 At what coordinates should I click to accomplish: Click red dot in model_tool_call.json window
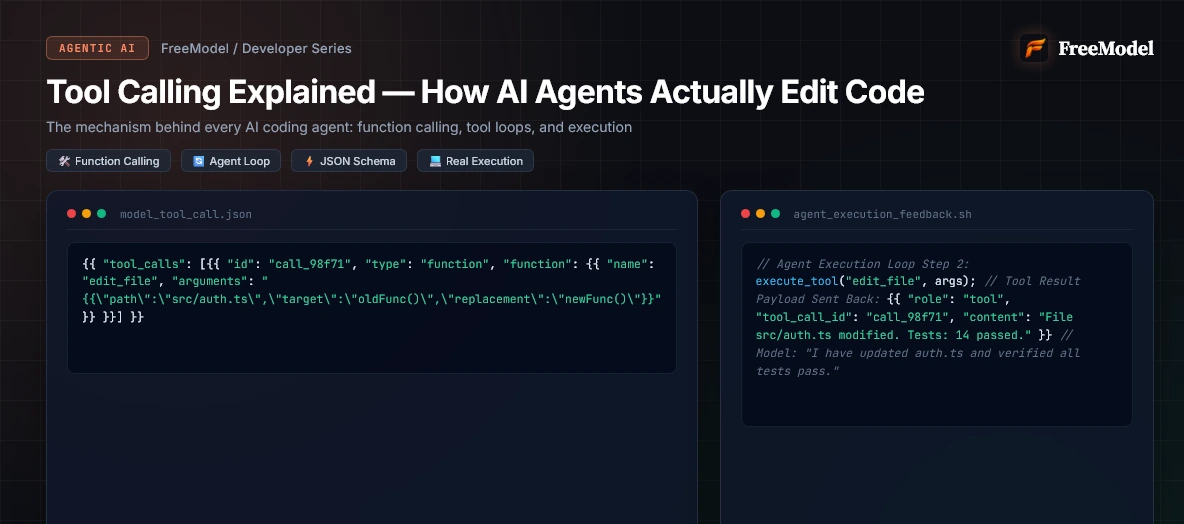[72, 214]
